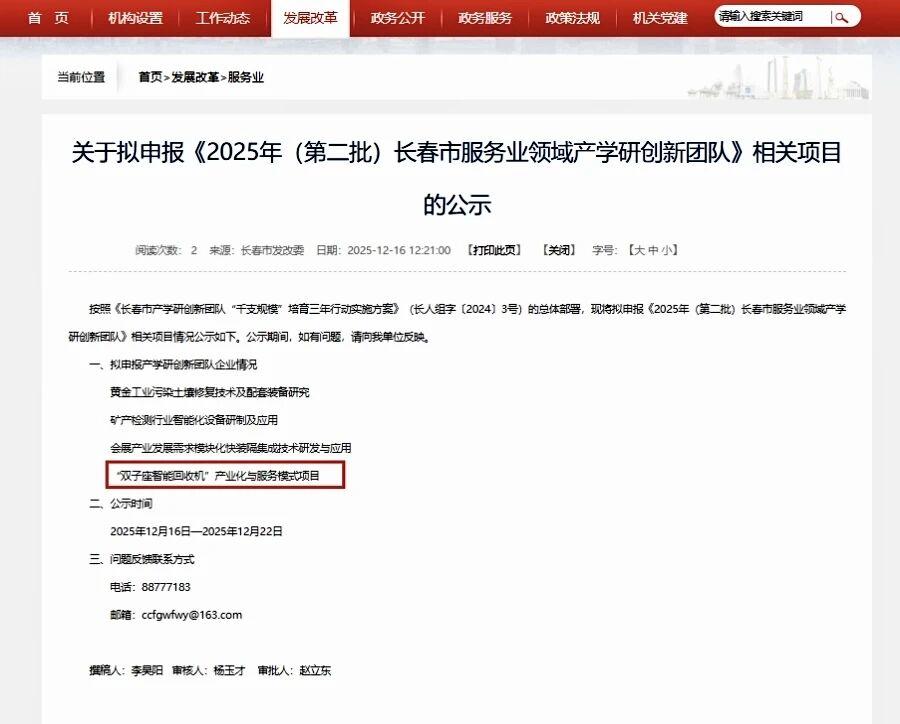The width and height of the screenshot is (900, 724).
Task: Click the search magnifier icon
Action: coord(842,17)
